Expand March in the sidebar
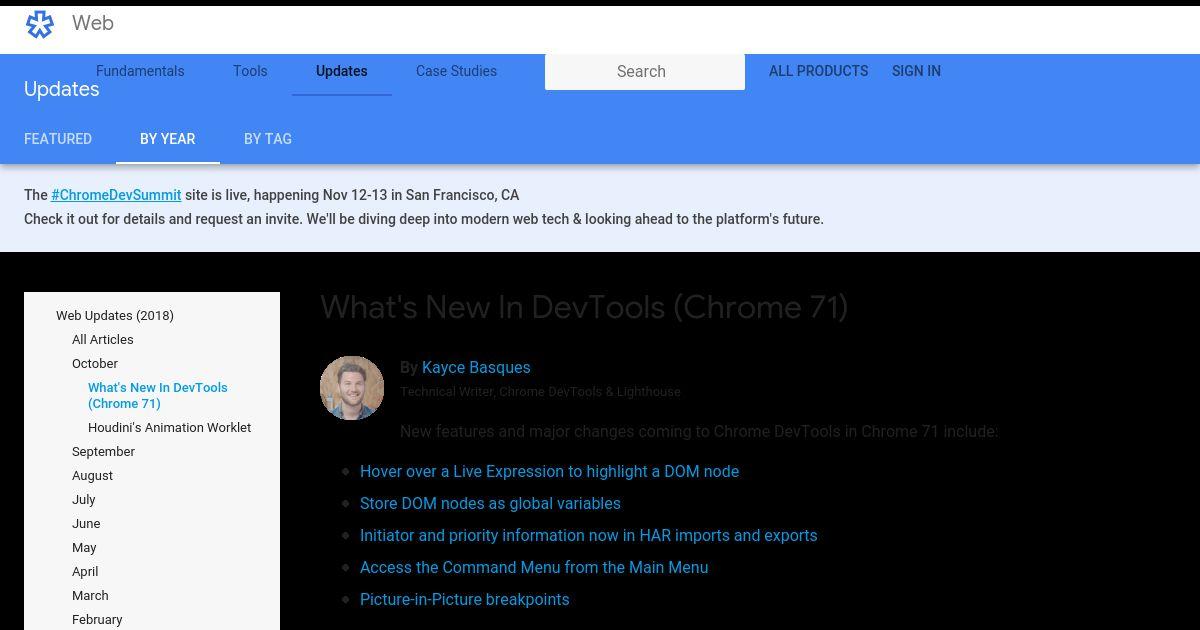1200x630 pixels. coord(90,595)
